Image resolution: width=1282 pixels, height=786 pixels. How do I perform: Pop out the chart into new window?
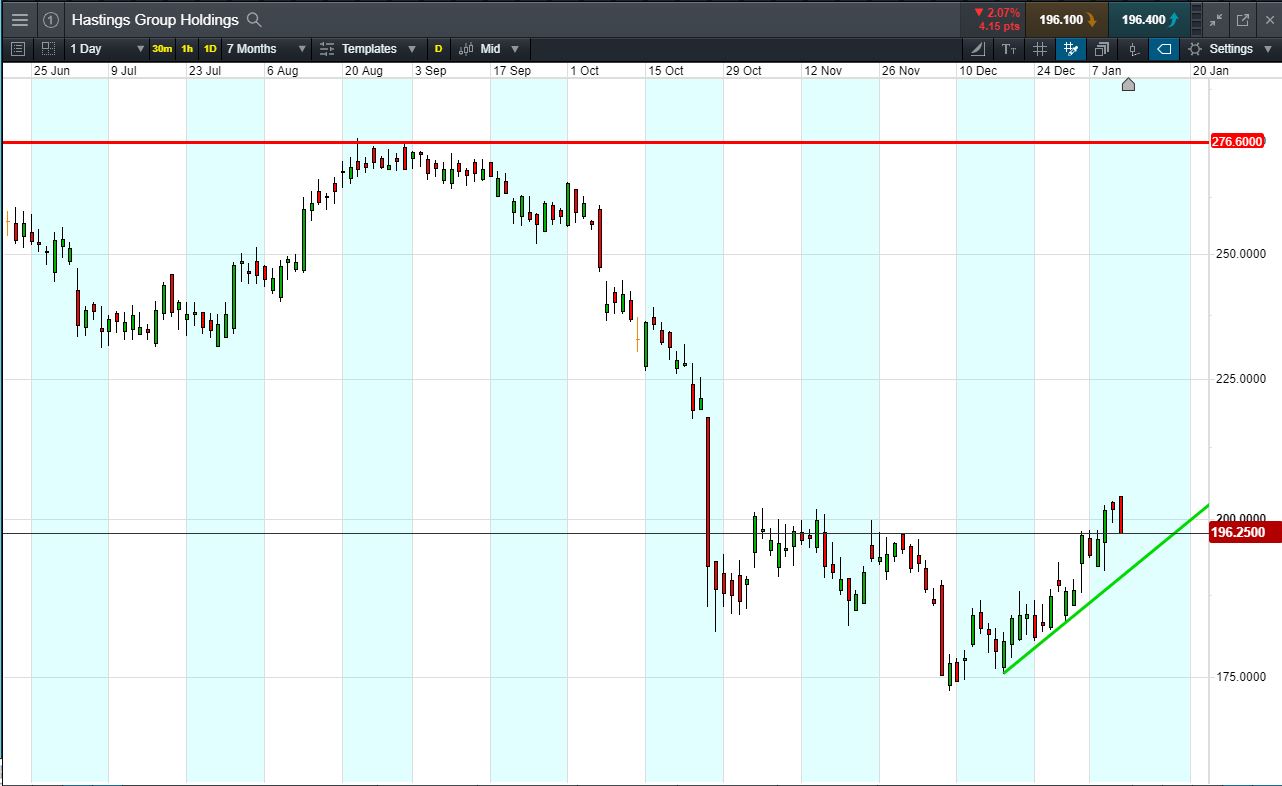[1243, 19]
